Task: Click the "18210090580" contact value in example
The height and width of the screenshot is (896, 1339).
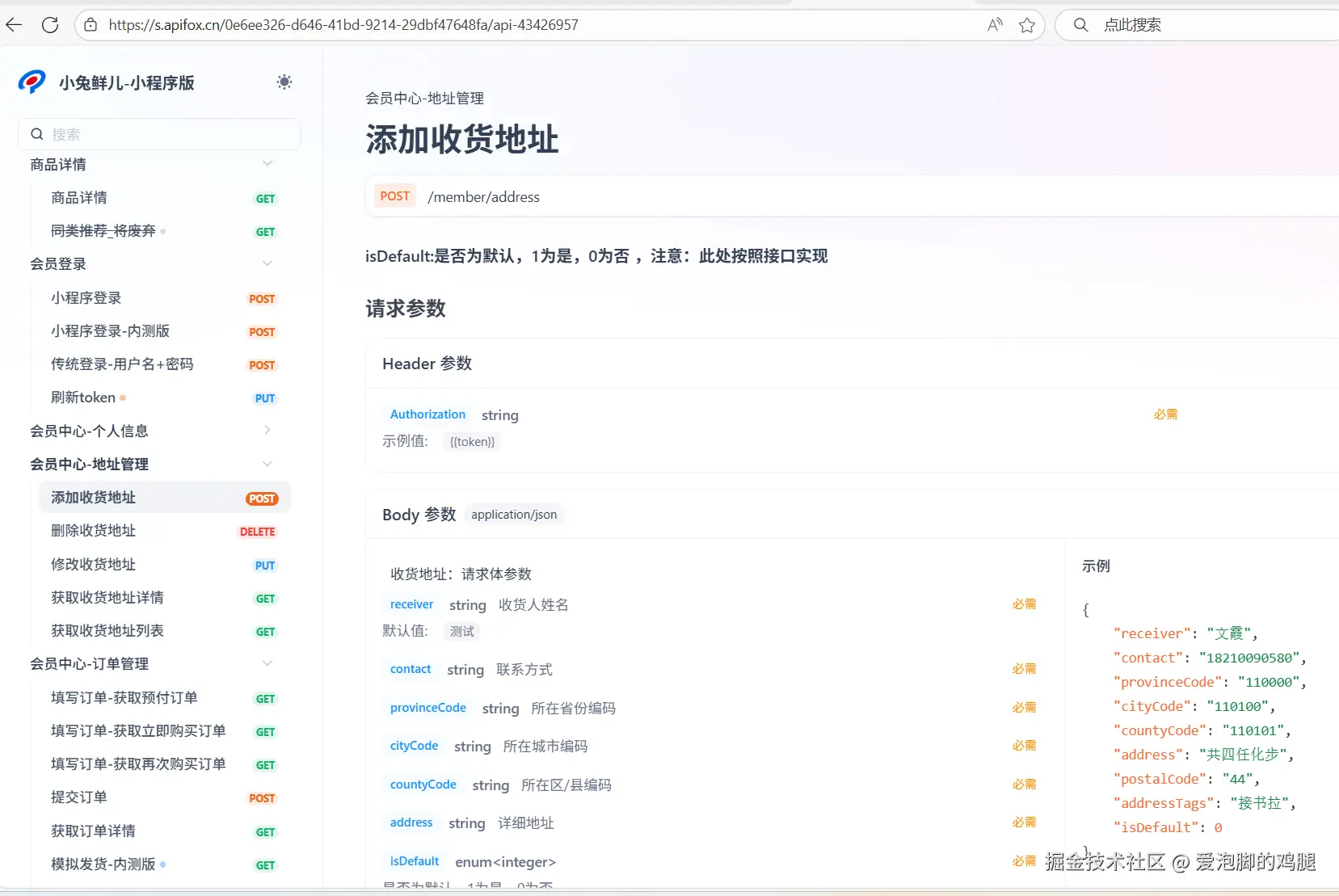Action: (x=1249, y=658)
